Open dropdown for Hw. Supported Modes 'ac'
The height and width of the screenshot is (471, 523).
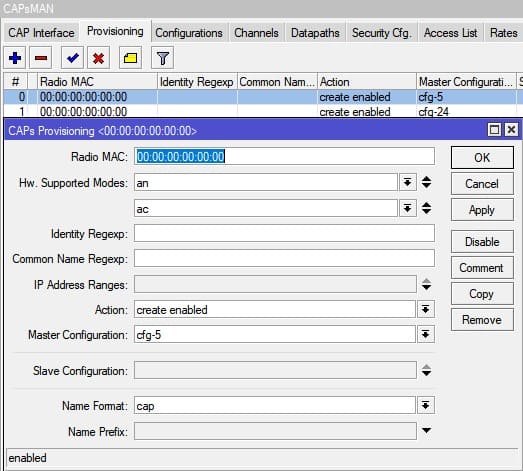[408, 208]
